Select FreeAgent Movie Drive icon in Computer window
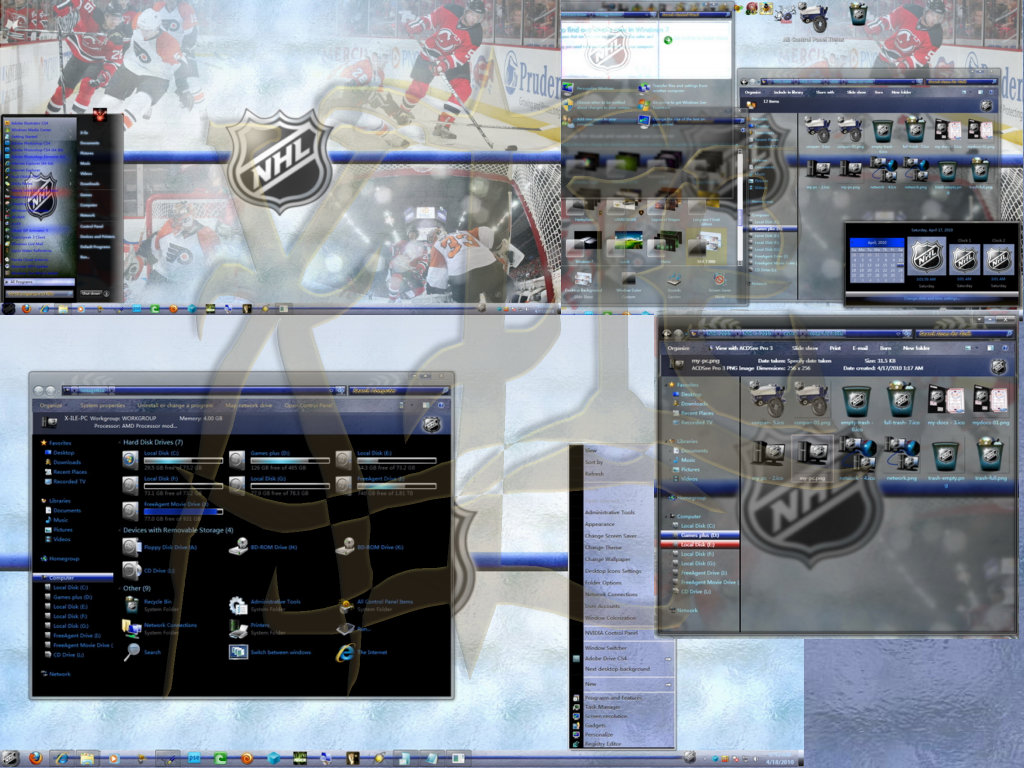The image size is (1024, 768). 131,511
